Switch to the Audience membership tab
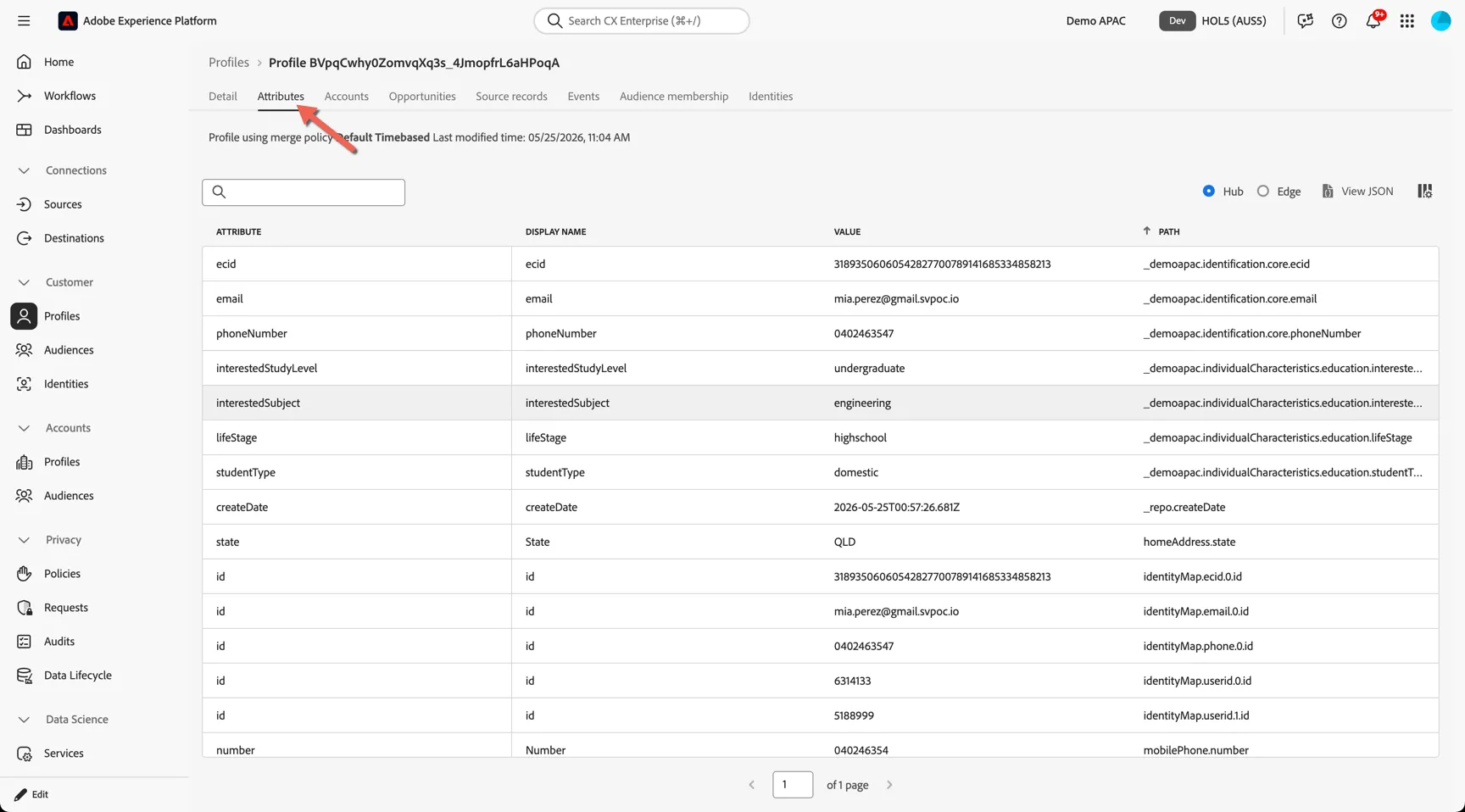This screenshot has width=1465, height=812. point(674,97)
